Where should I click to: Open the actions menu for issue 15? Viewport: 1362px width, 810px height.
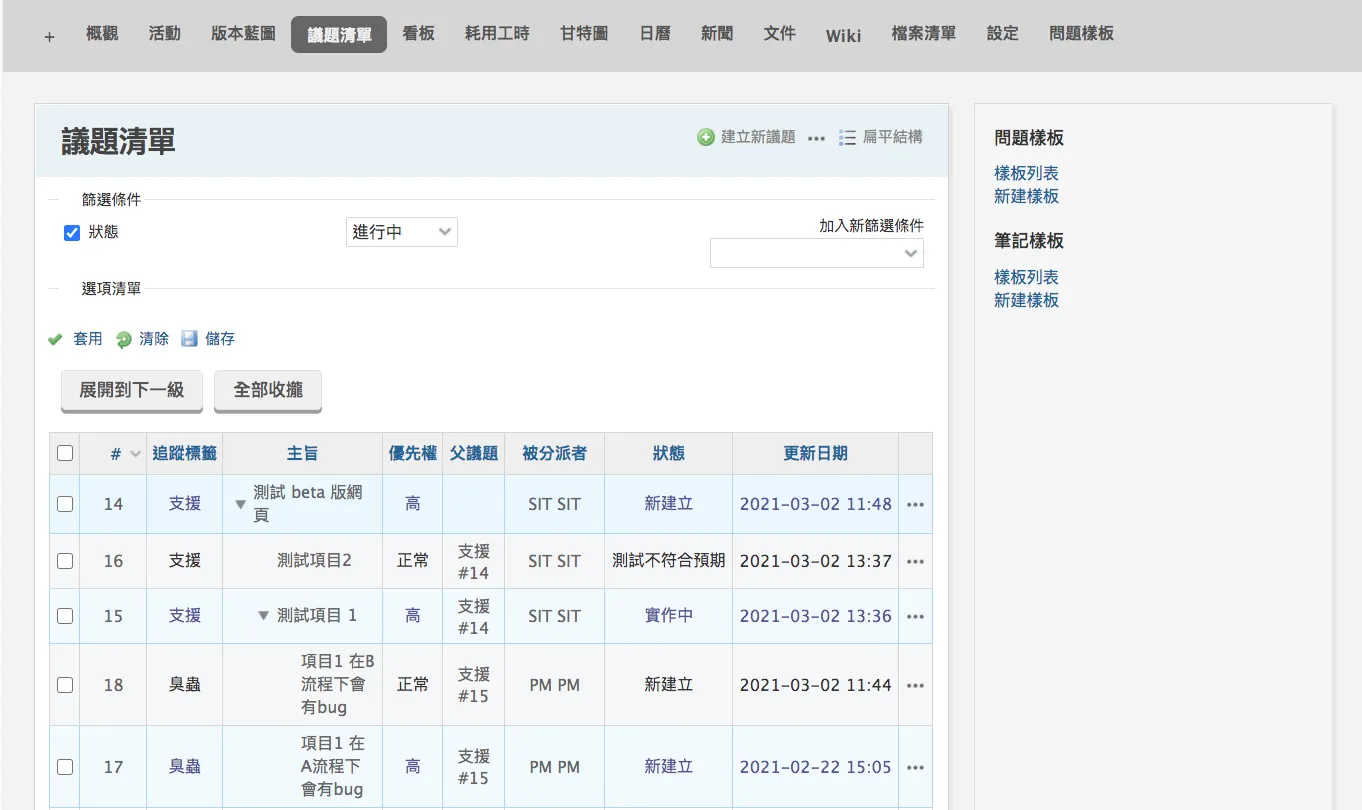tap(915, 617)
